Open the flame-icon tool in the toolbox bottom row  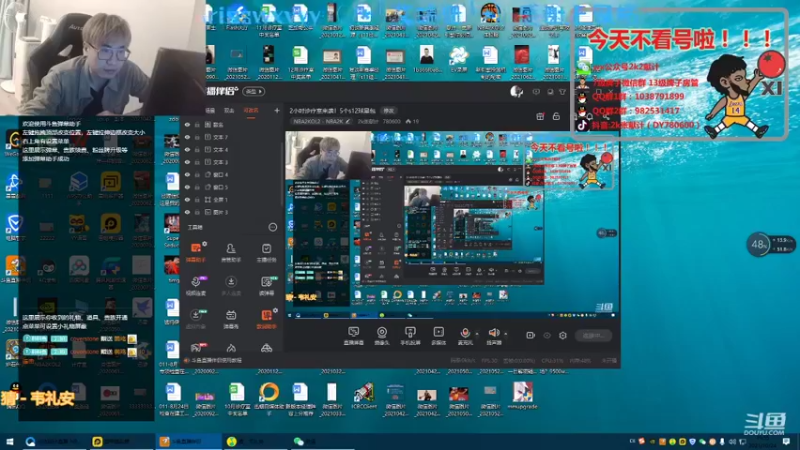pyautogui.click(x=231, y=348)
